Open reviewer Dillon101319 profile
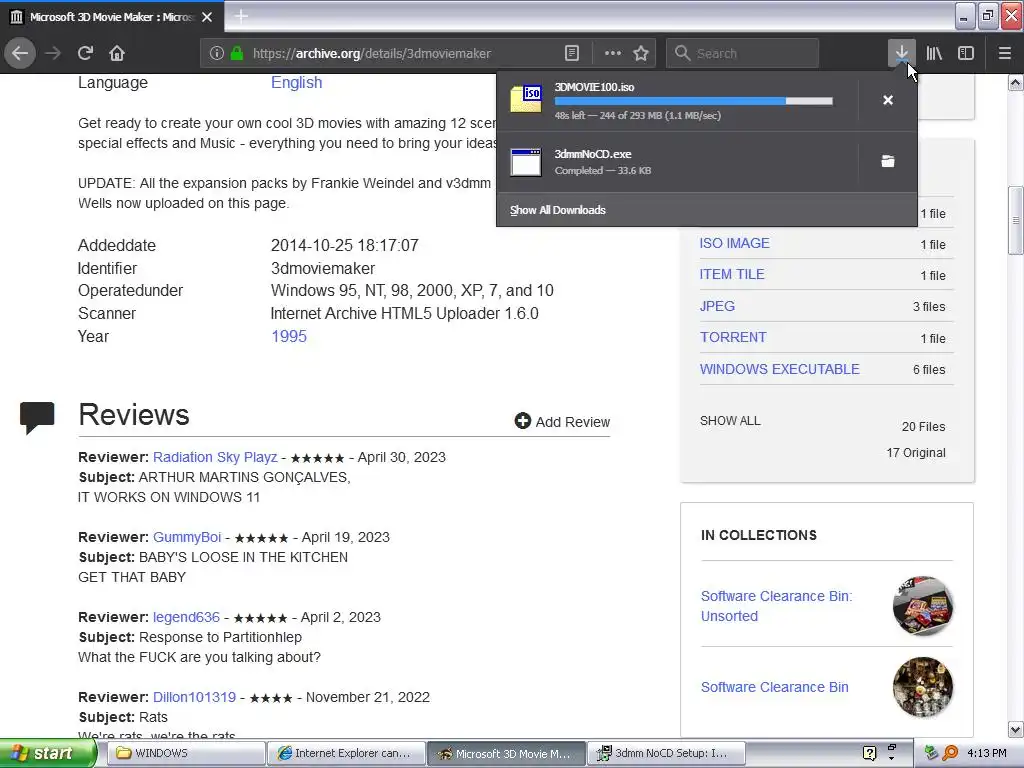1024x768 pixels. [x=195, y=697]
